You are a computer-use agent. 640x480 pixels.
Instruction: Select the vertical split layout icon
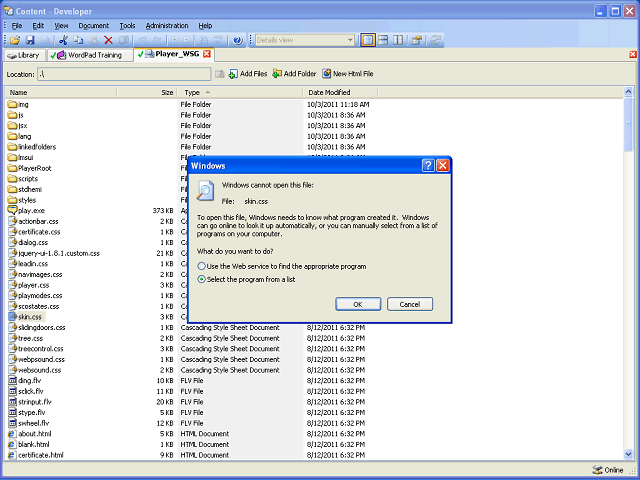pos(398,40)
